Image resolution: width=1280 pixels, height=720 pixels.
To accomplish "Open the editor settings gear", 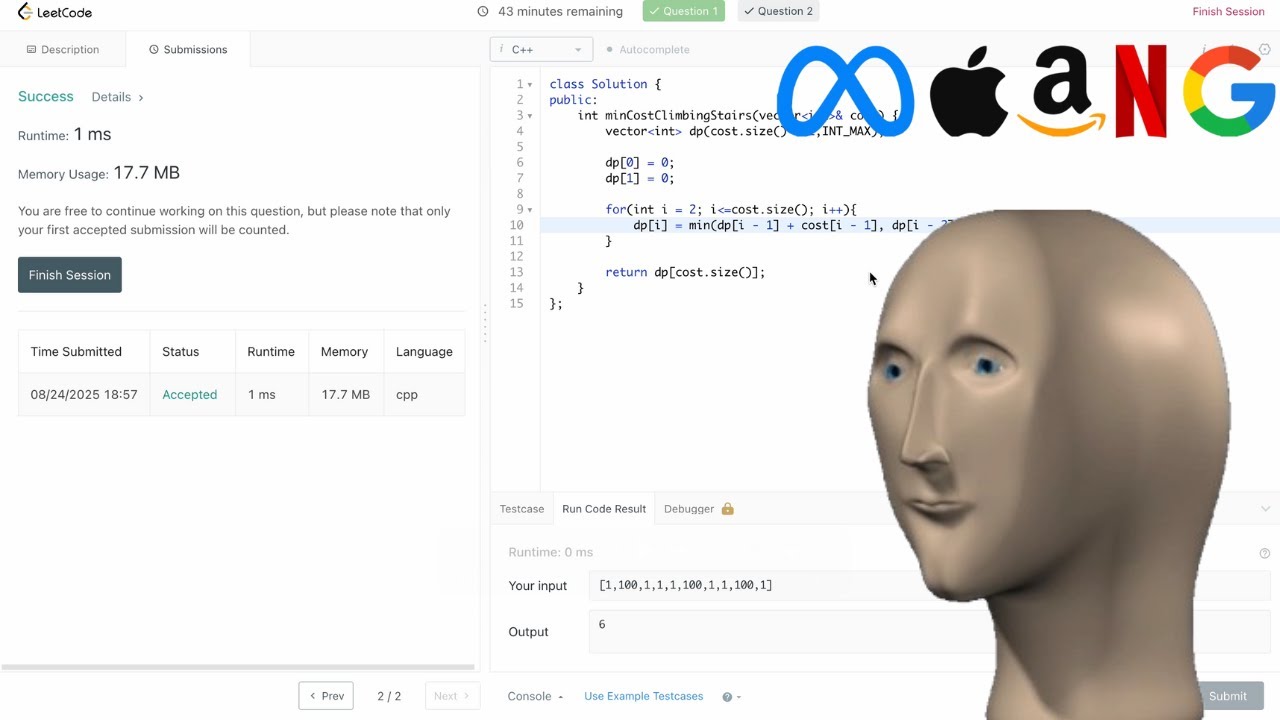I will [1264, 49].
